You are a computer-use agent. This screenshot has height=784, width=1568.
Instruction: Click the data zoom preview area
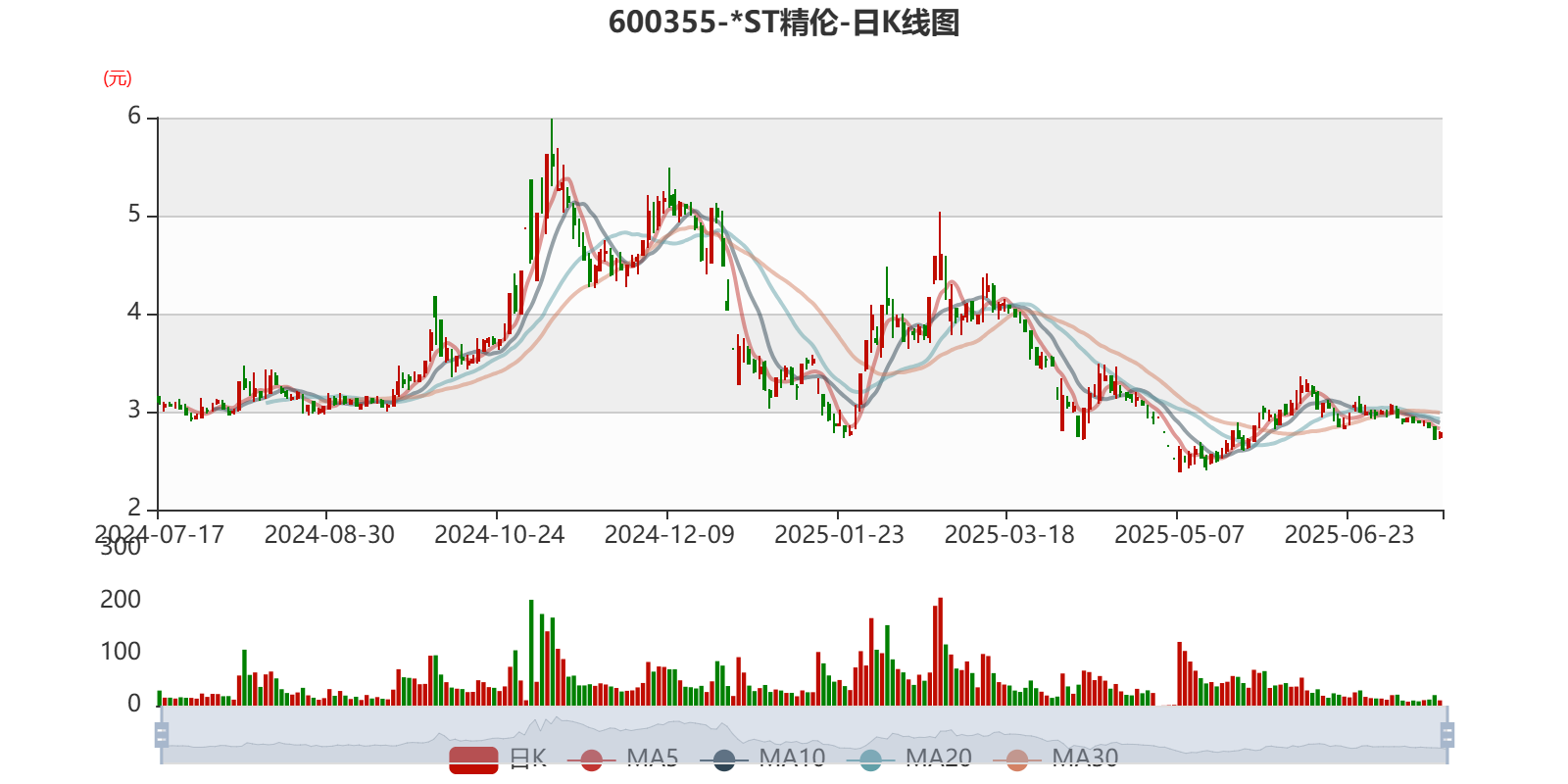[x=804, y=734]
